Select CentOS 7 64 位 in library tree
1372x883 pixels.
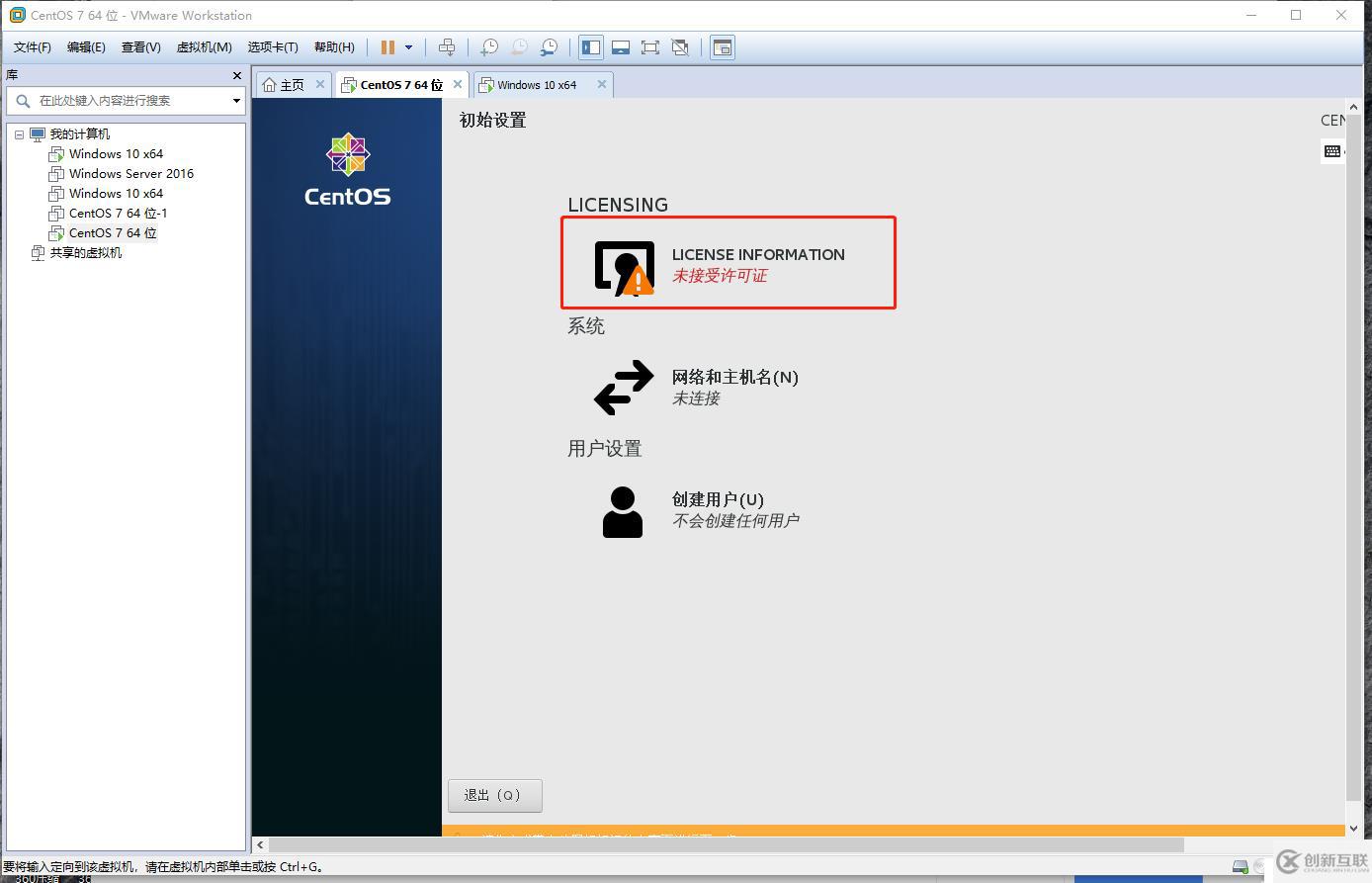coord(113,233)
